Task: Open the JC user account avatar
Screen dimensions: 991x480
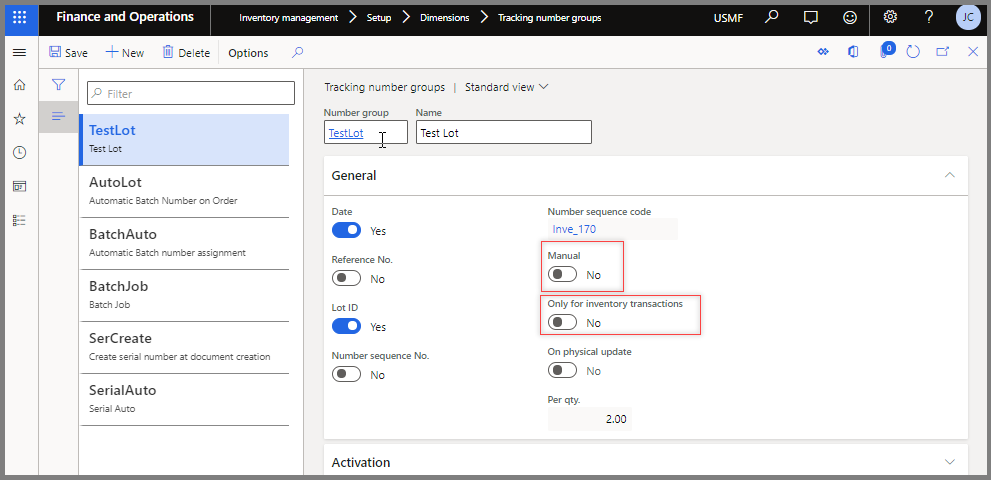Action: pos(968,17)
